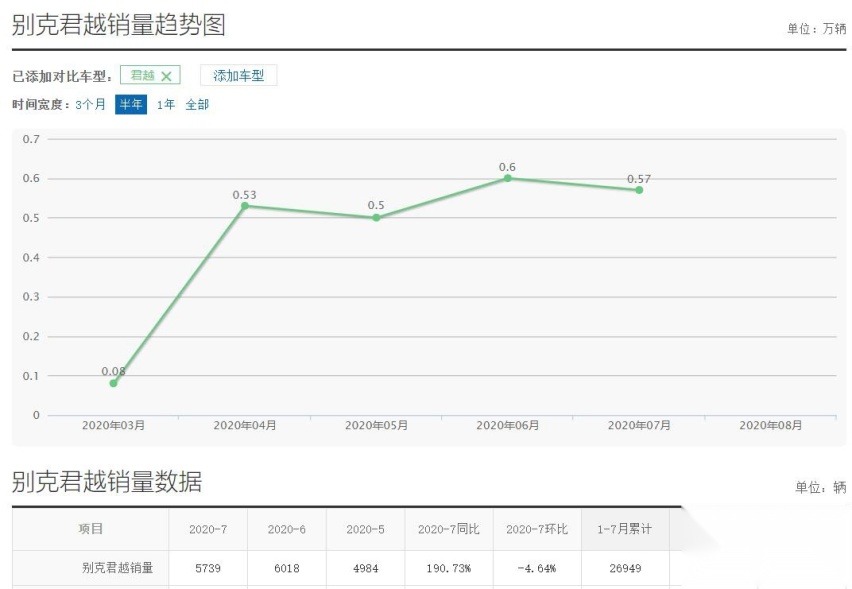Click the 2020年08月 axis label
852x589 pixels.
pos(770,425)
